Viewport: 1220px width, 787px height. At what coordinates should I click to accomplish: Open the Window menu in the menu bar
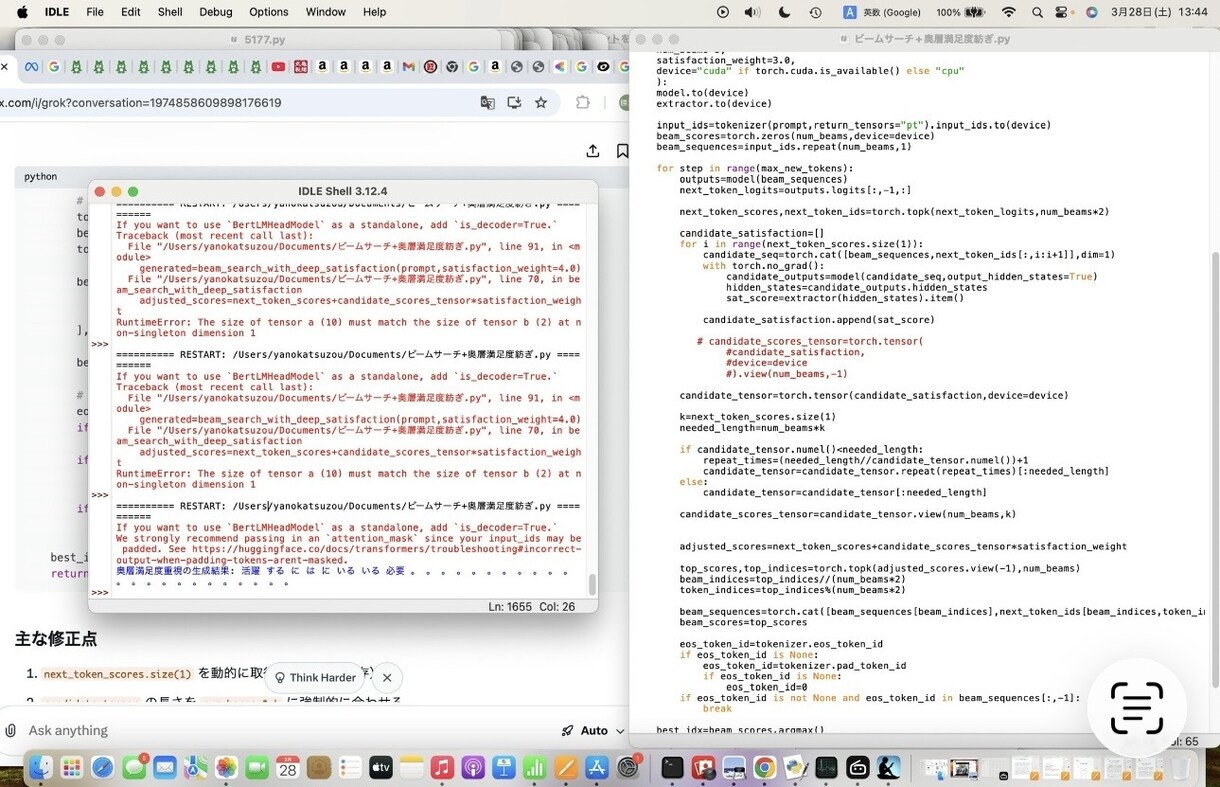[325, 12]
